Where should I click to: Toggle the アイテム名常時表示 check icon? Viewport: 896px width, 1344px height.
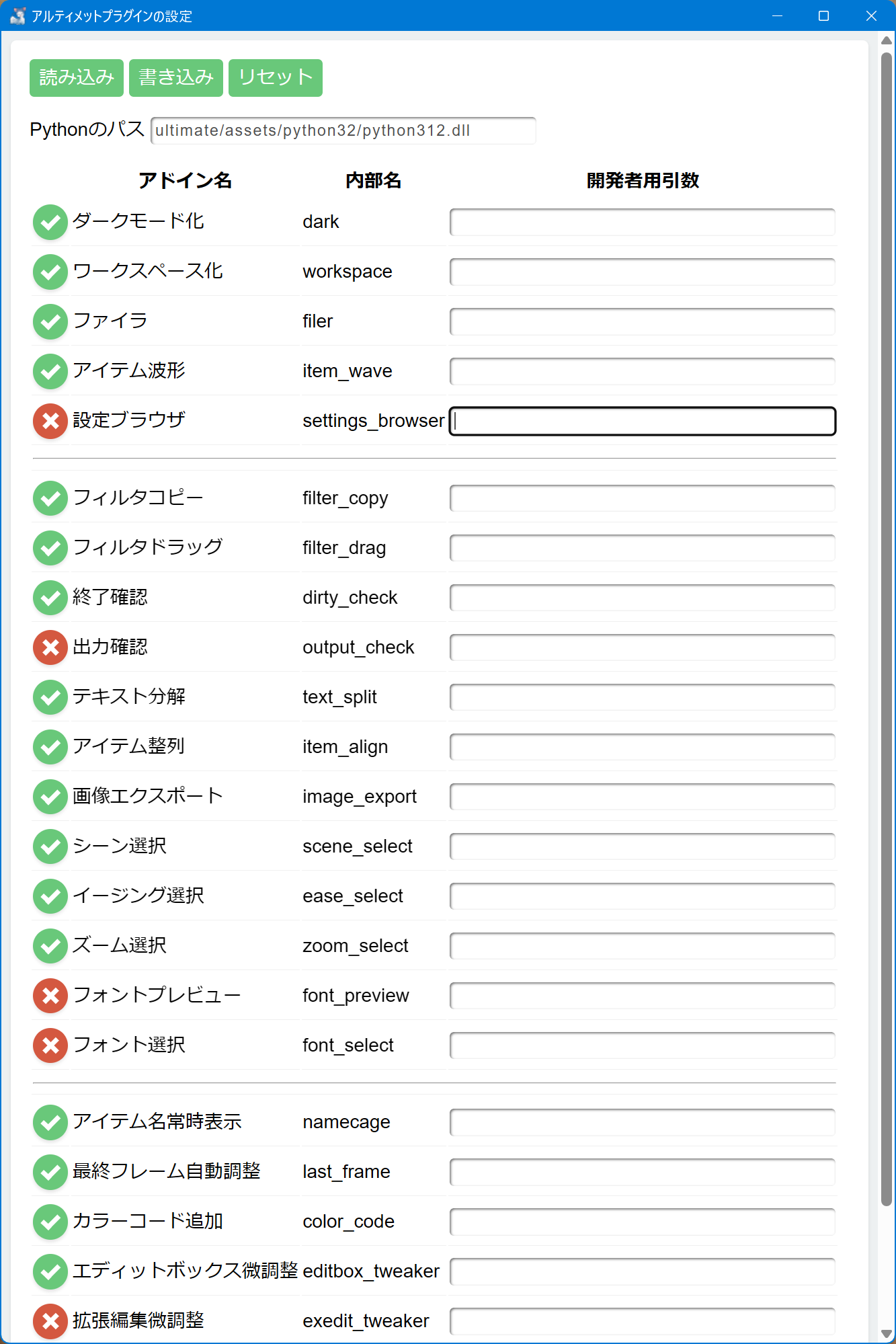tap(50, 1122)
